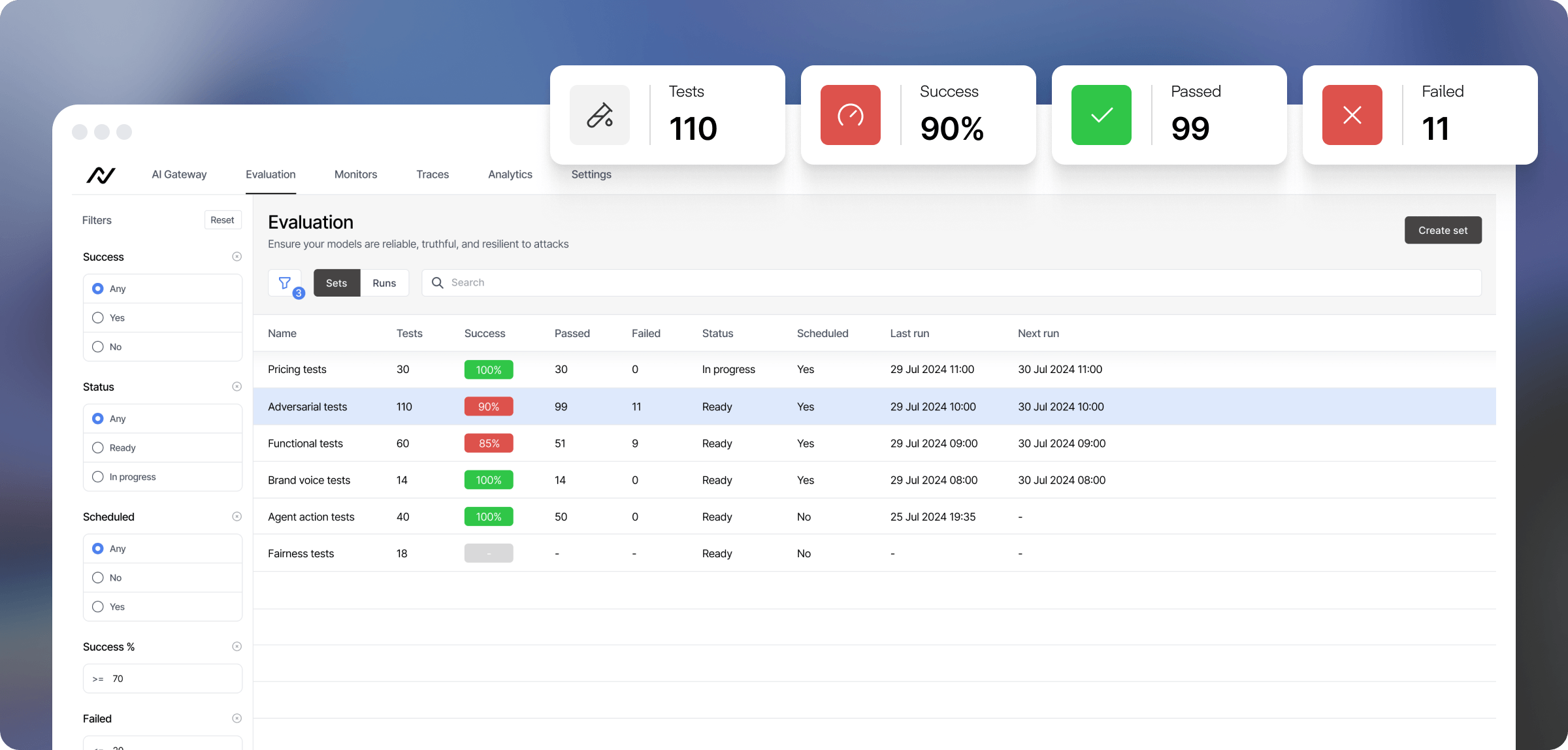1568x750 pixels.
Task: Click the In progress status of Pricing tests
Action: [x=728, y=370]
